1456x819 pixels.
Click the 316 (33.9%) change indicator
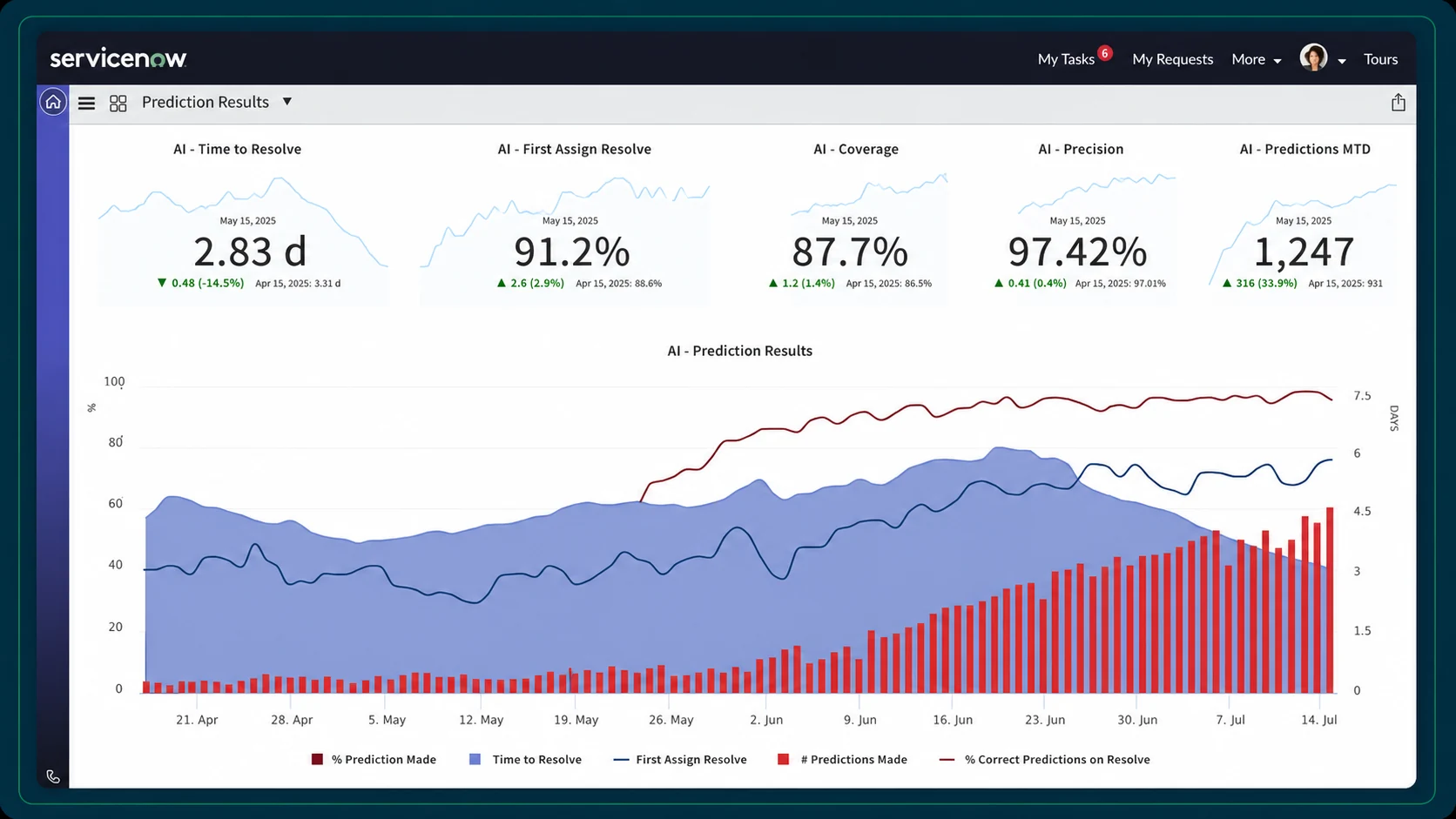(x=1259, y=283)
